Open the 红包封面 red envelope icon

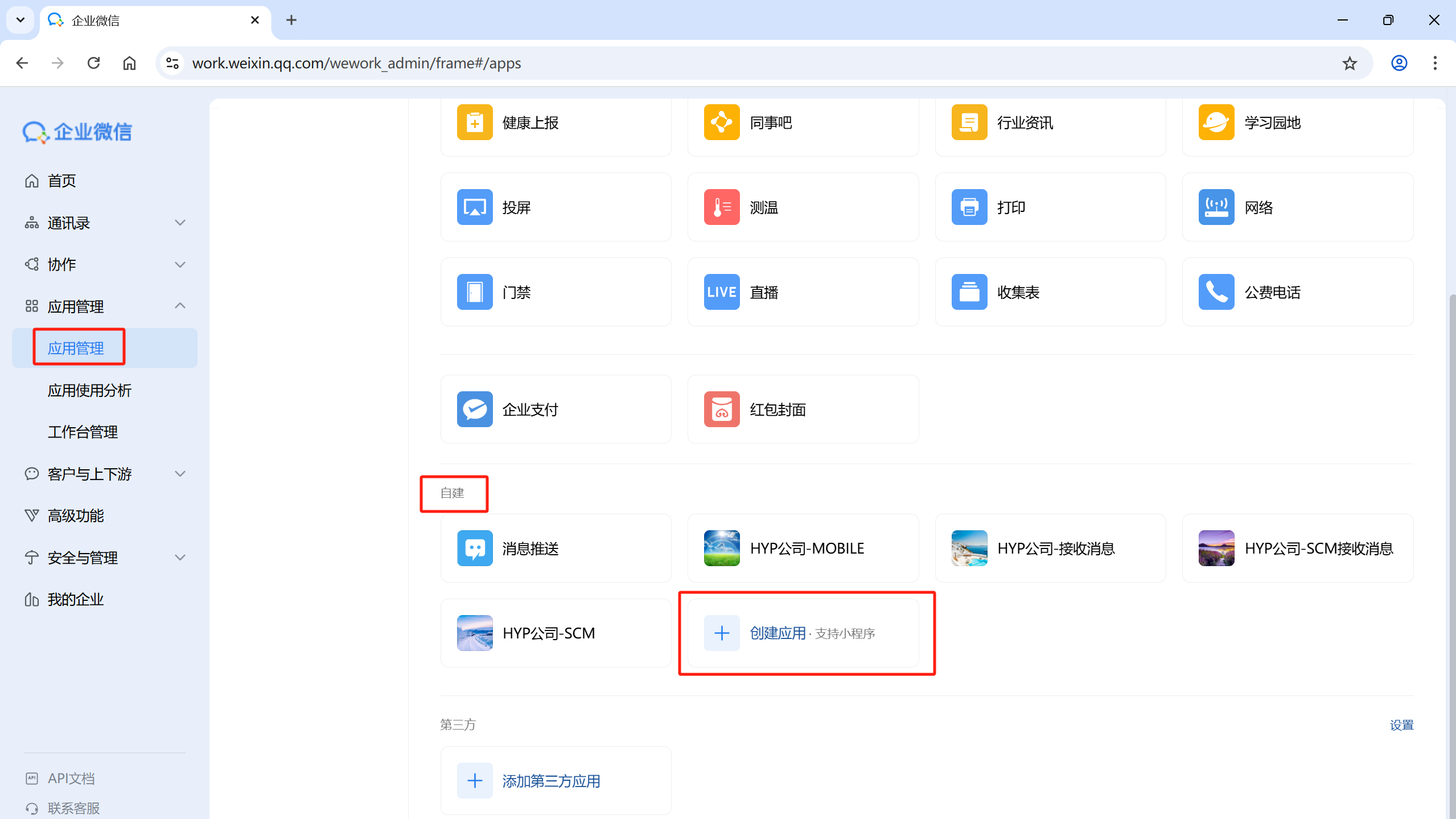click(721, 409)
